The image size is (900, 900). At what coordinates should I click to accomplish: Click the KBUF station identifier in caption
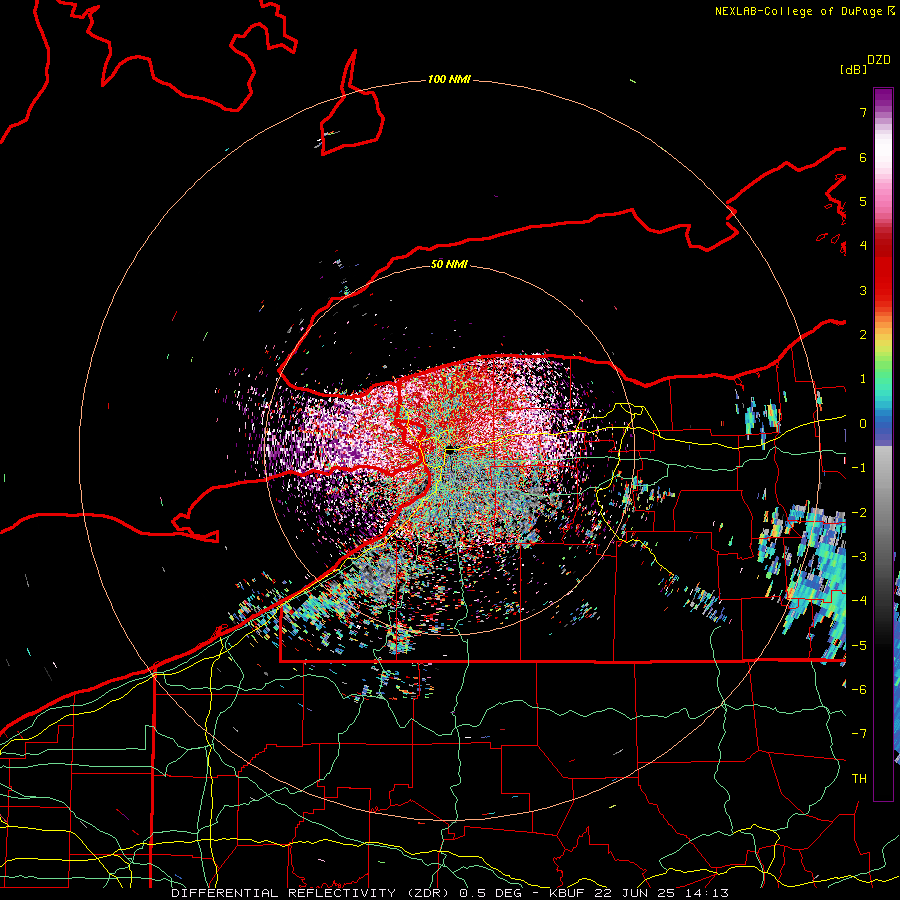click(568, 893)
